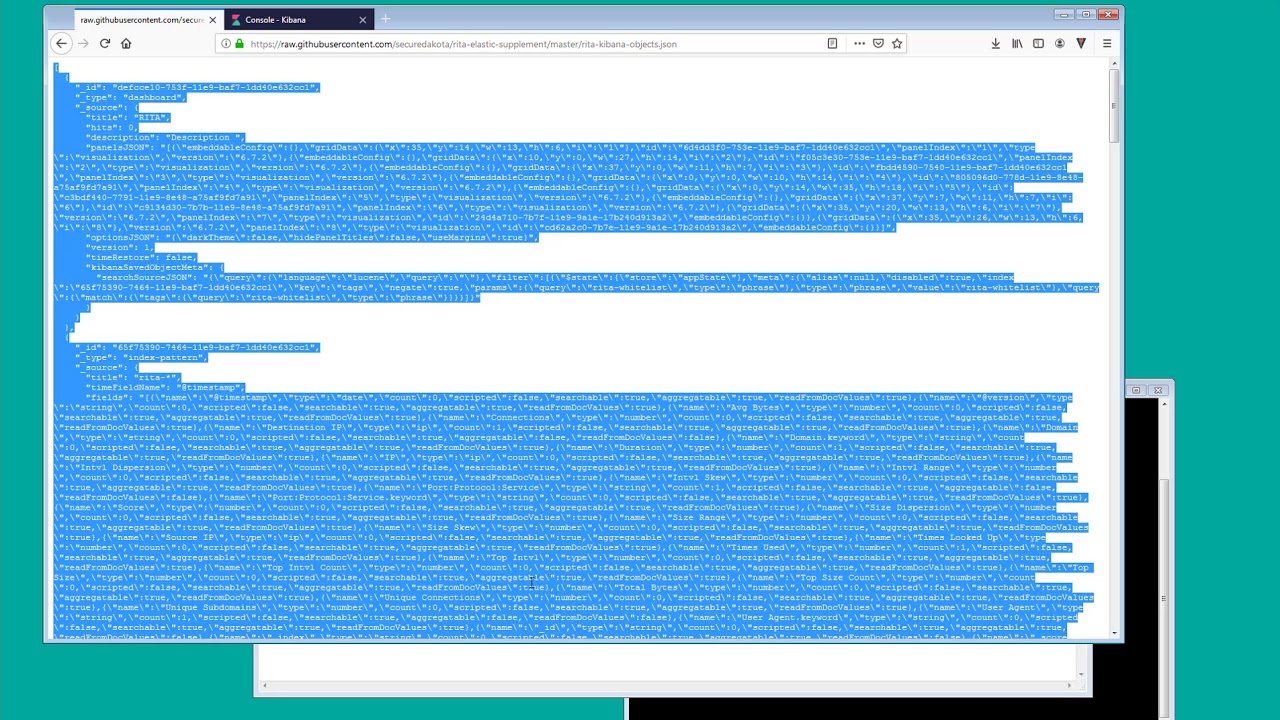Toggle reader view icon in address bar

click(832, 43)
